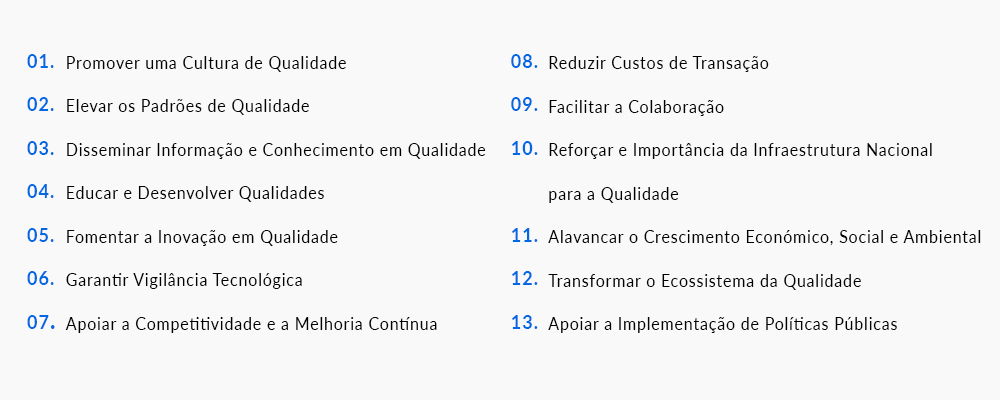Select "Fomentar a Inovação em Qualidade"
The width and height of the screenshot is (1000, 400).
202,237
